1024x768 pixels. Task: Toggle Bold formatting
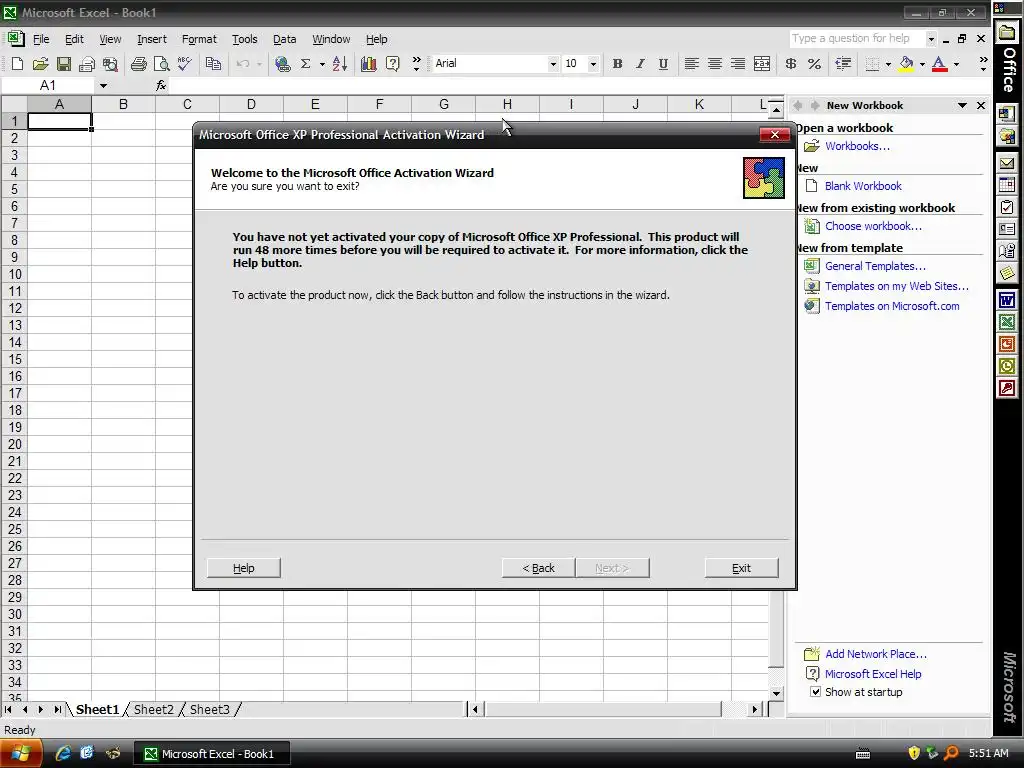click(617, 63)
